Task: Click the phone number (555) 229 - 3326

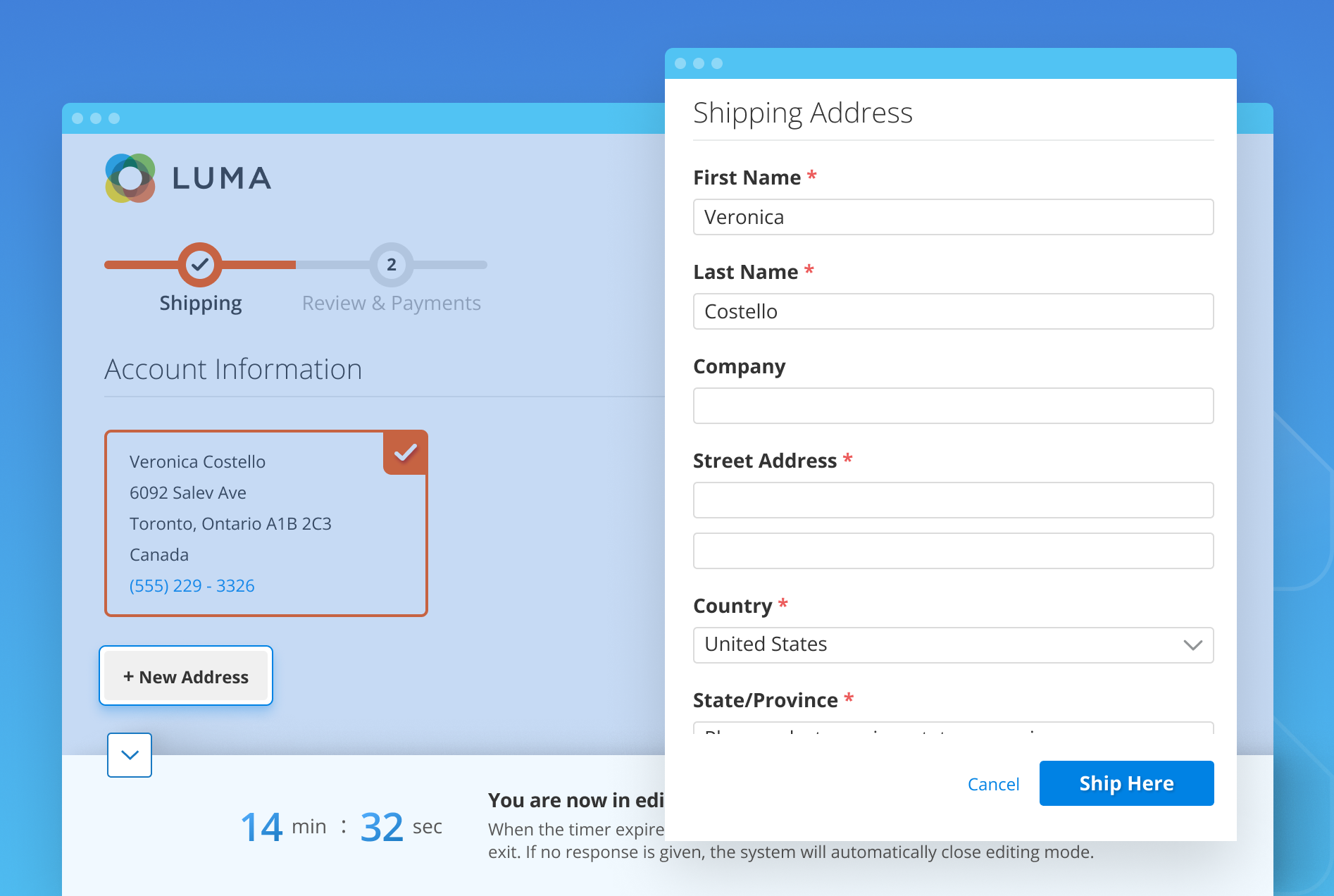Action: click(192, 586)
